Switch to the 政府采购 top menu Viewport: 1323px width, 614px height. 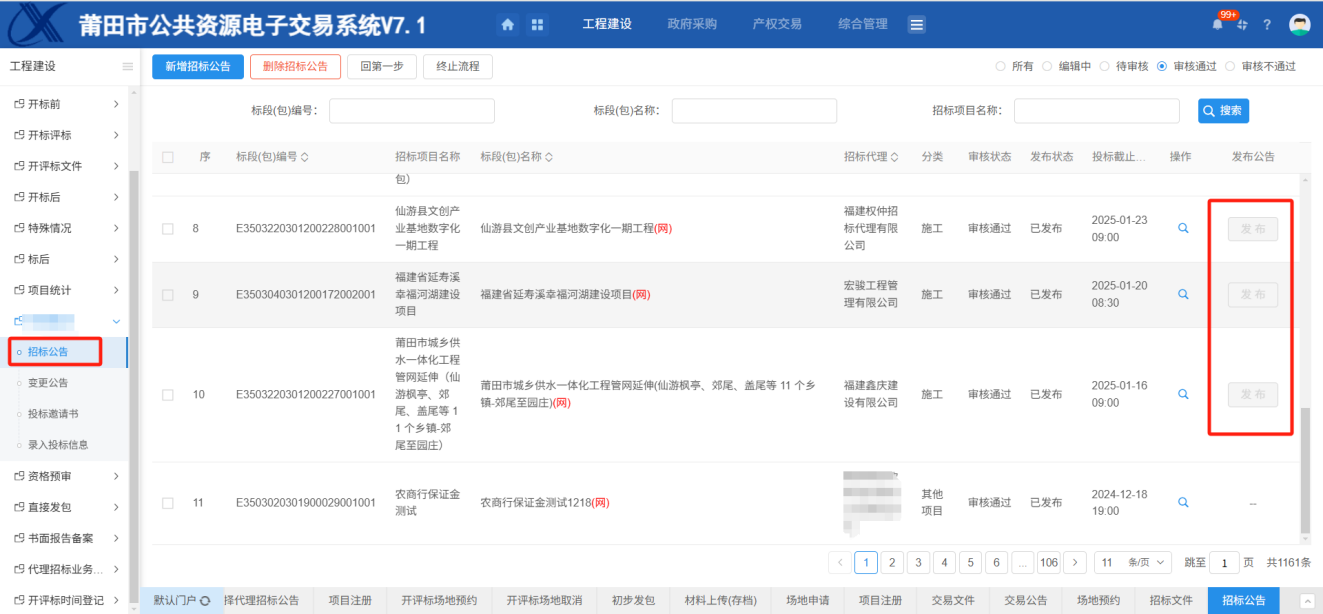692,24
